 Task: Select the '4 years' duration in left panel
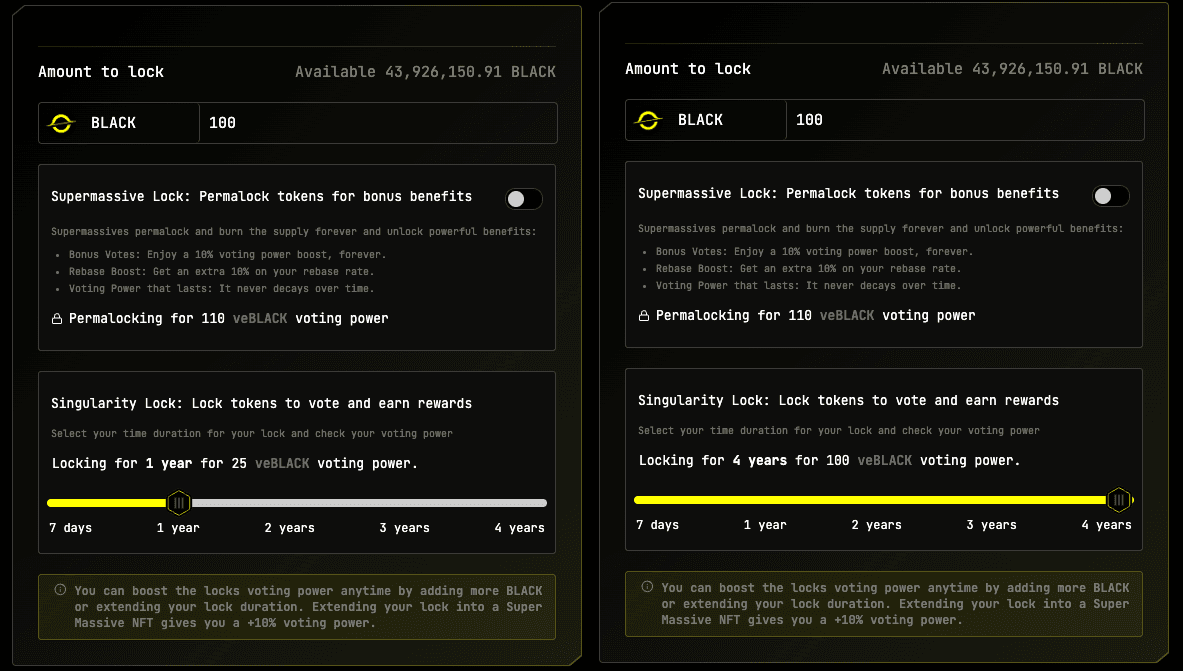click(x=520, y=528)
